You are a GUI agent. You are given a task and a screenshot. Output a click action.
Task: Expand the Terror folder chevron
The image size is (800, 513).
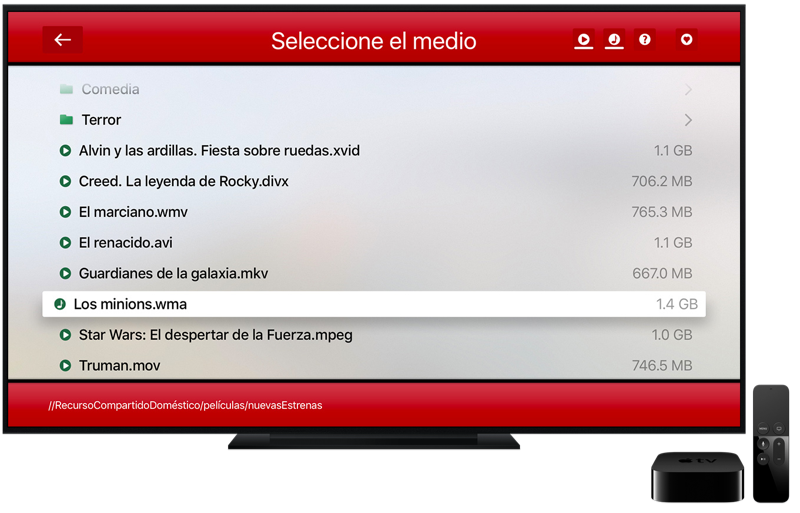point(688,120)
